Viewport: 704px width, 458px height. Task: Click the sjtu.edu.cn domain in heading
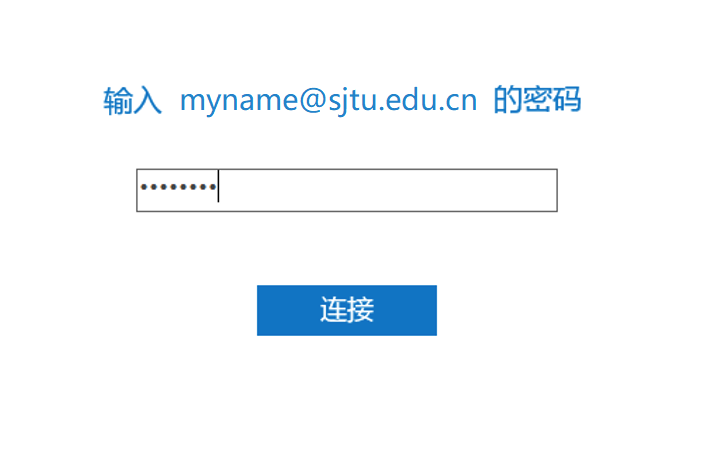click(x=403, y=100)
